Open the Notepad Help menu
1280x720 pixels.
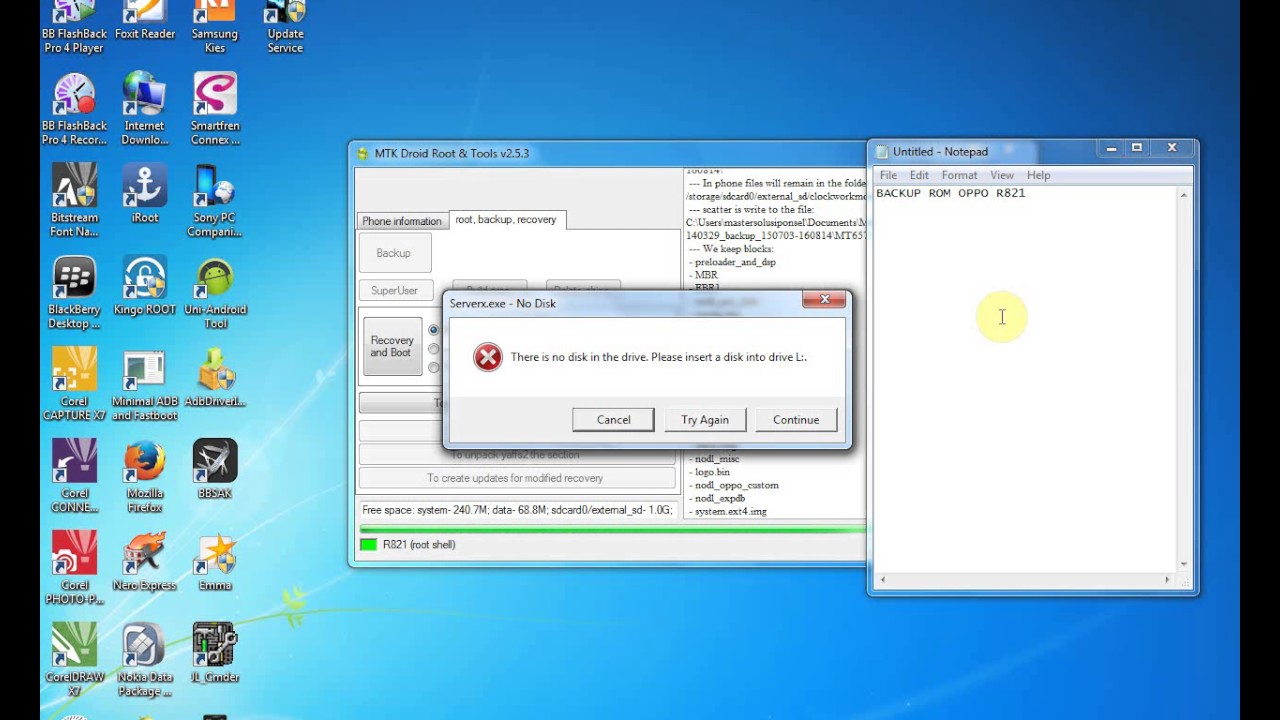pos(1038,175)
